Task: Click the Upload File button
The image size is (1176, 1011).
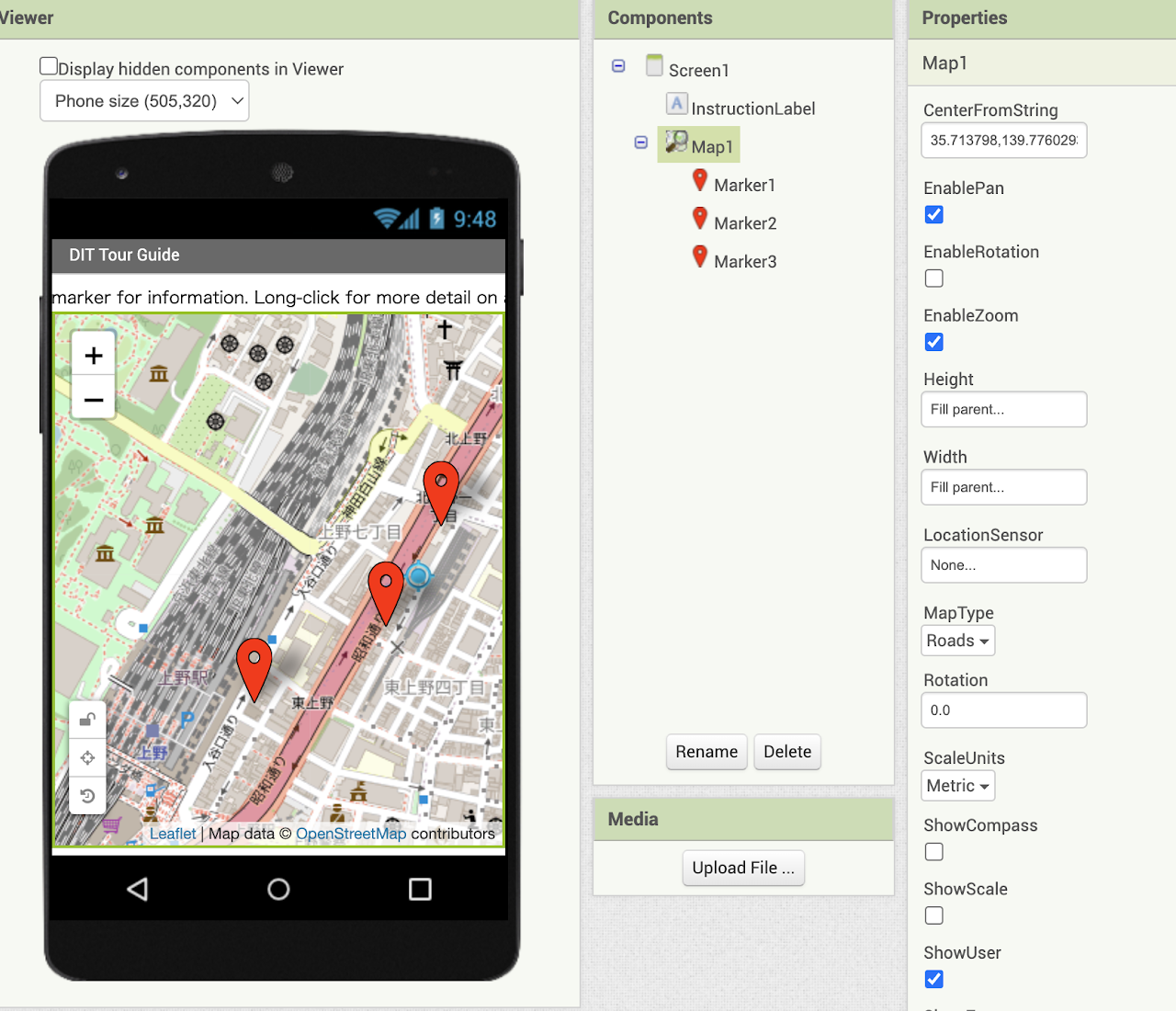Action: [743, 868]
